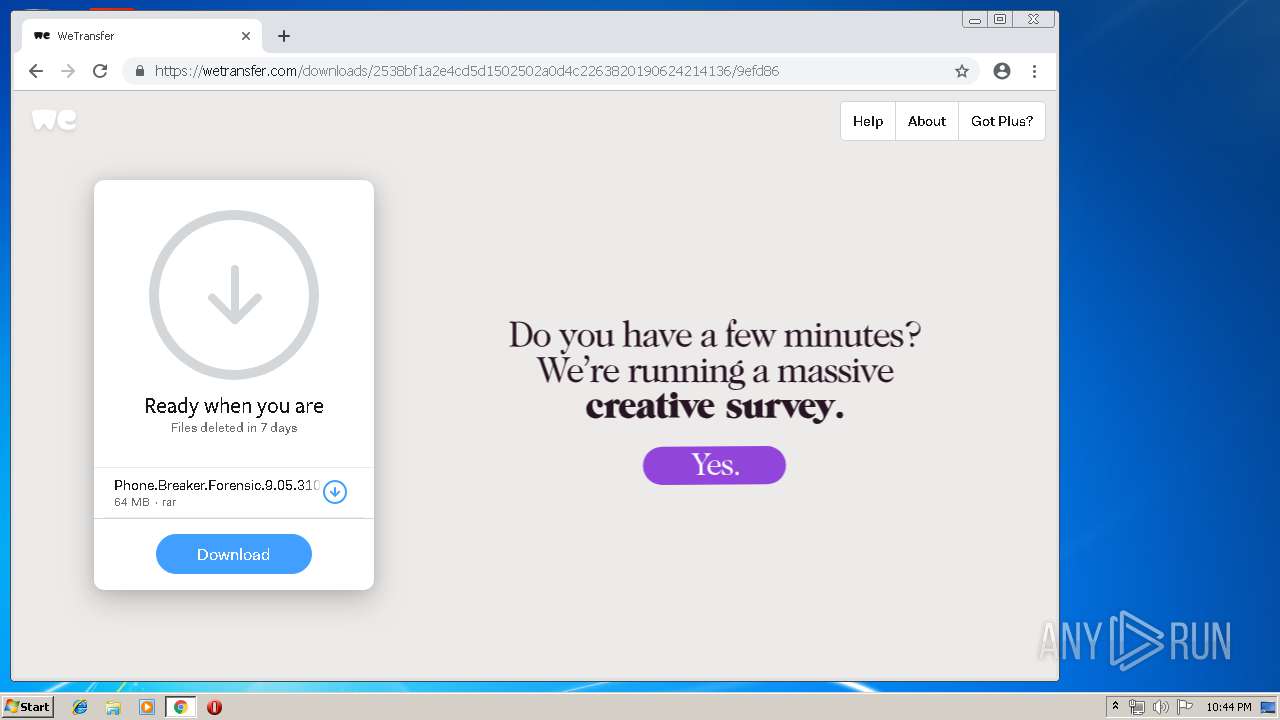Go back using the browser back arrow
Screen dimensions: 1280x720
[x=36, y=71]
